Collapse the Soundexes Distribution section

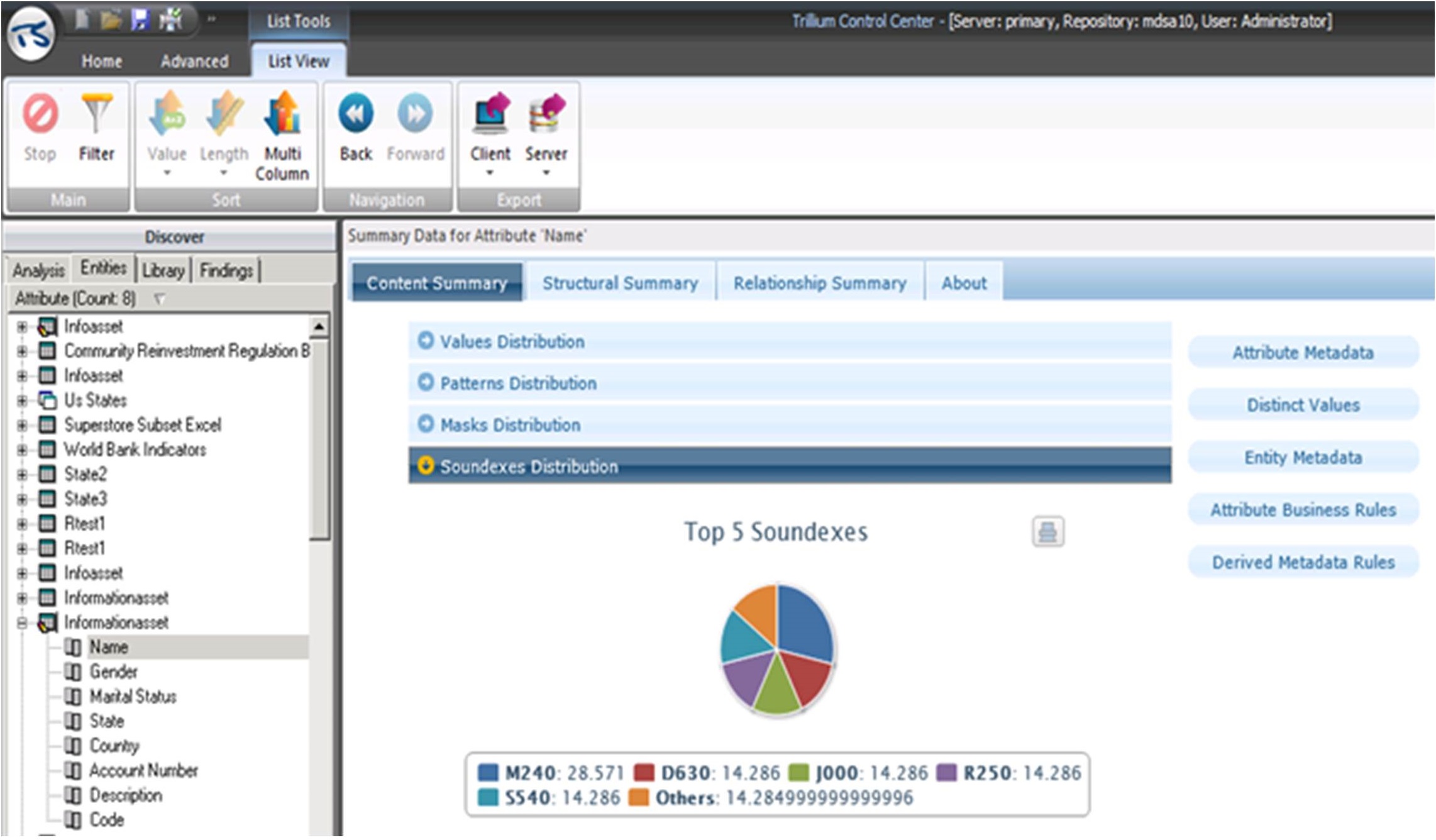pyautogui.click(x=426, y=465)
